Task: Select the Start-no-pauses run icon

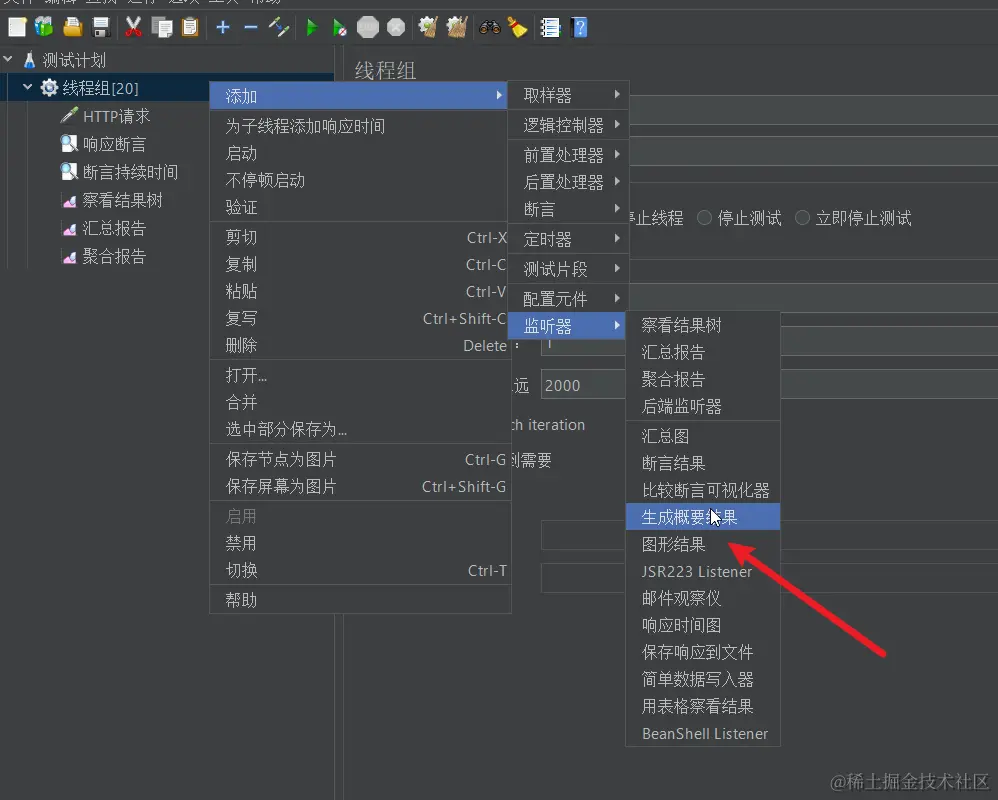Action: 339,27
